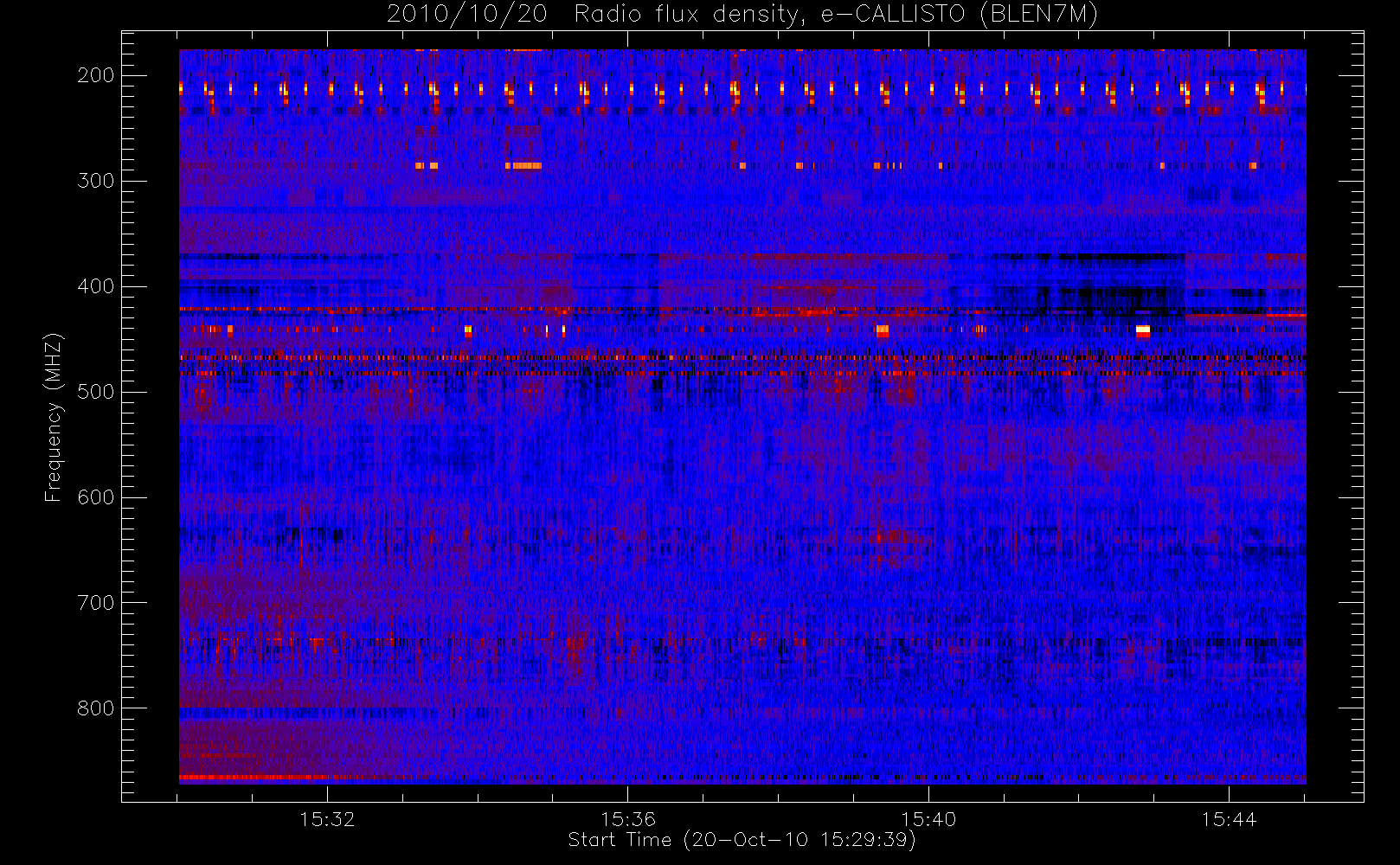This screenshot has width=1400, height=865.
Task: Select the 500 frequency tick label
Action: pos(96,392)
